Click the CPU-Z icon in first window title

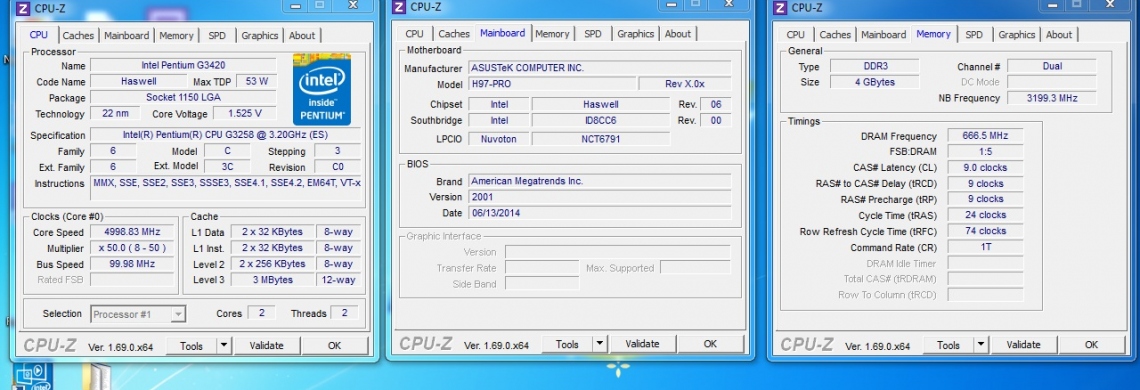tap(23, 8)
